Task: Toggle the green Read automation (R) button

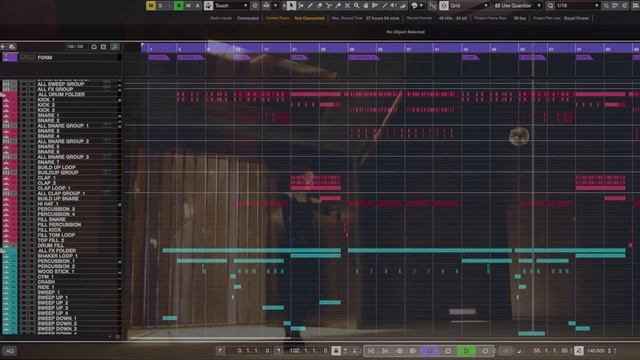Action: point(178,5)
